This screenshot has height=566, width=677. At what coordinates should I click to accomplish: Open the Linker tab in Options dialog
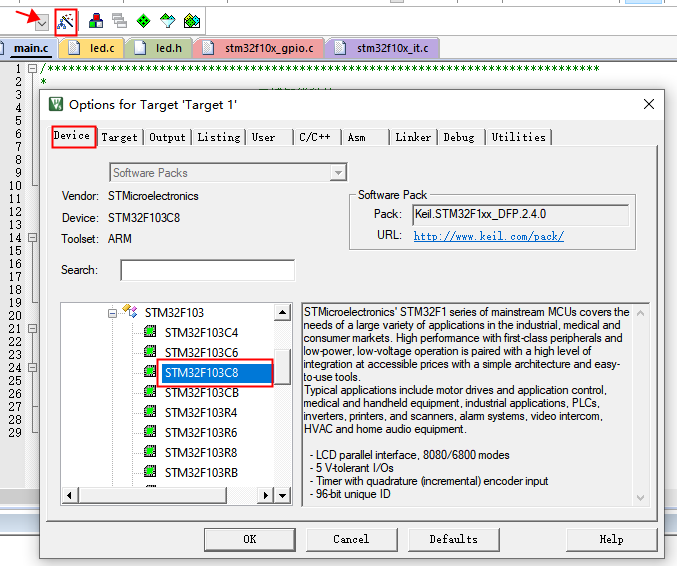point(413,137)
